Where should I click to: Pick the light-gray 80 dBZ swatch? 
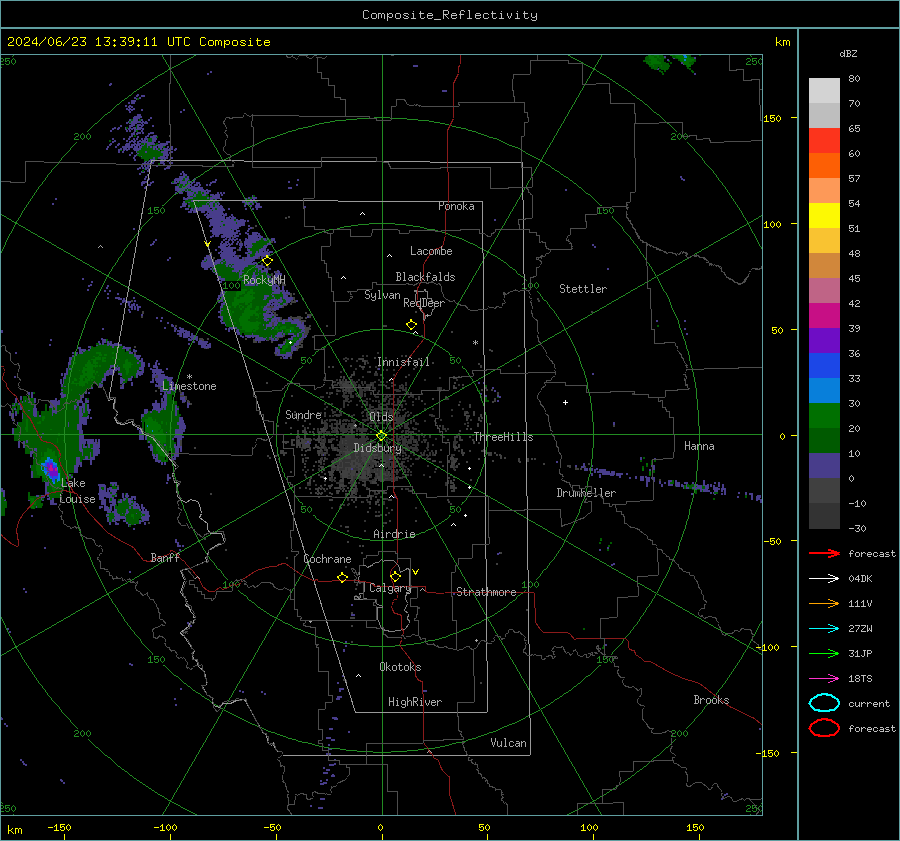tap(824, 90)
